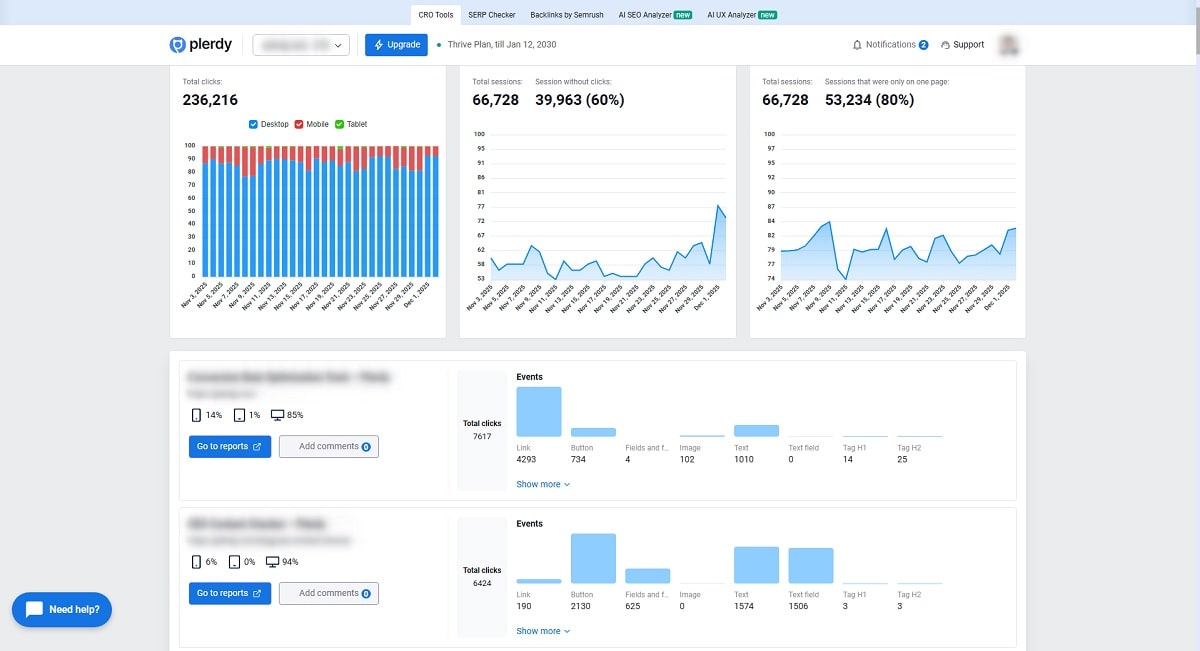
Task: Toggle the Mobile legend checkbox
Action: point(299,124)
